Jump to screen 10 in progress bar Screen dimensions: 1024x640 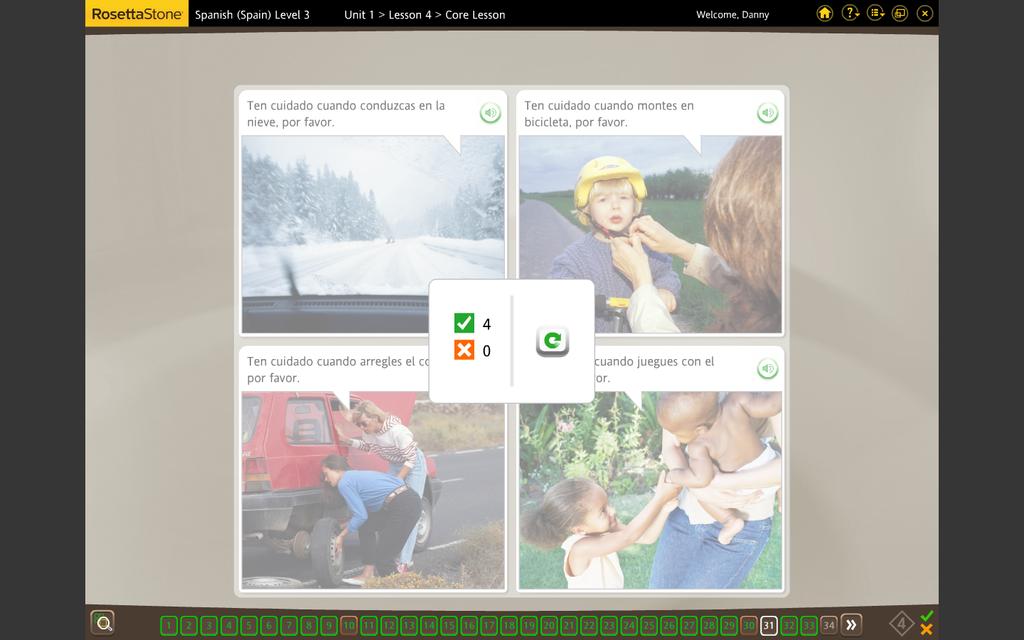(348, 625)
